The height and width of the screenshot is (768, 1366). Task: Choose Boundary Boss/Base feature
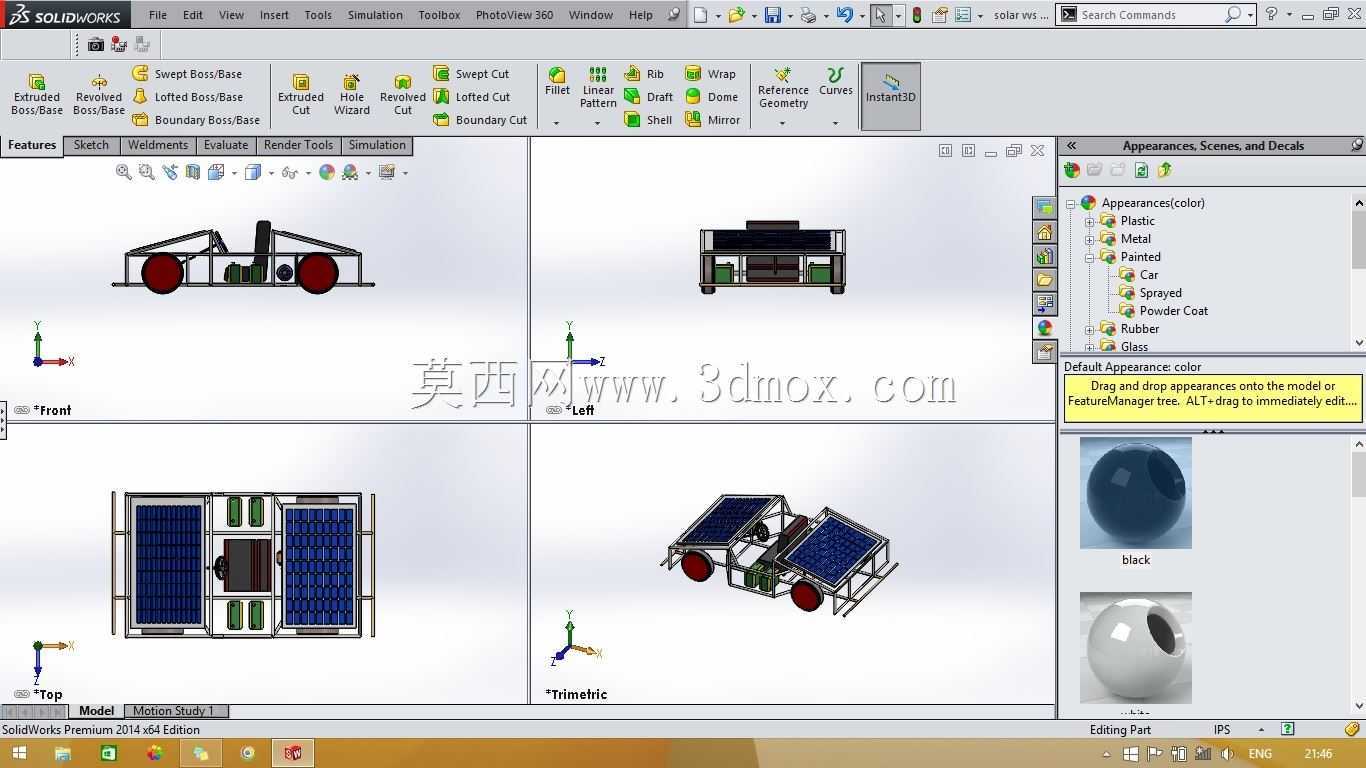click(x=196, y=120)
